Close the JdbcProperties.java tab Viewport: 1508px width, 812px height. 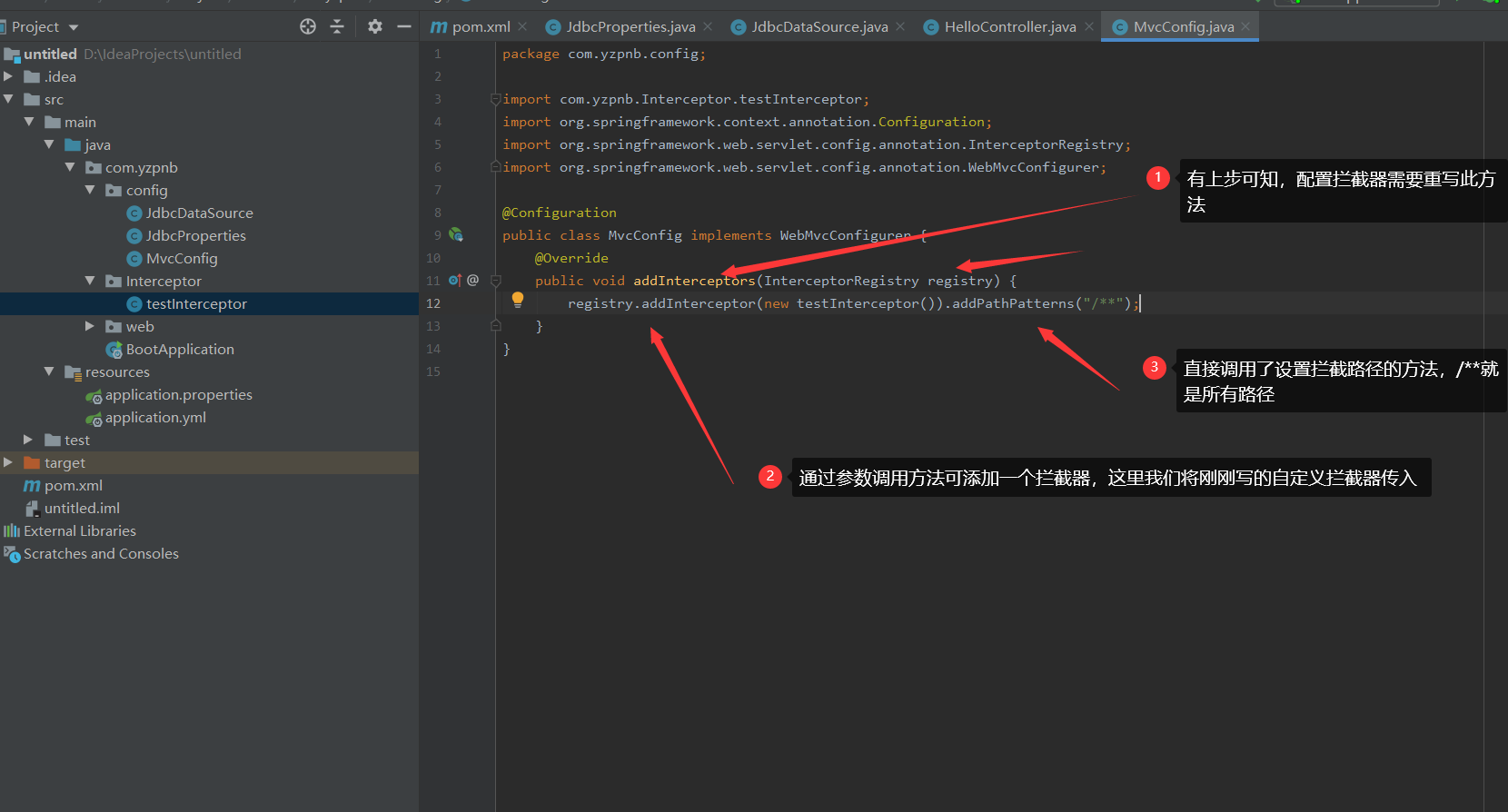pyautogui.click(x=708, y=26)
